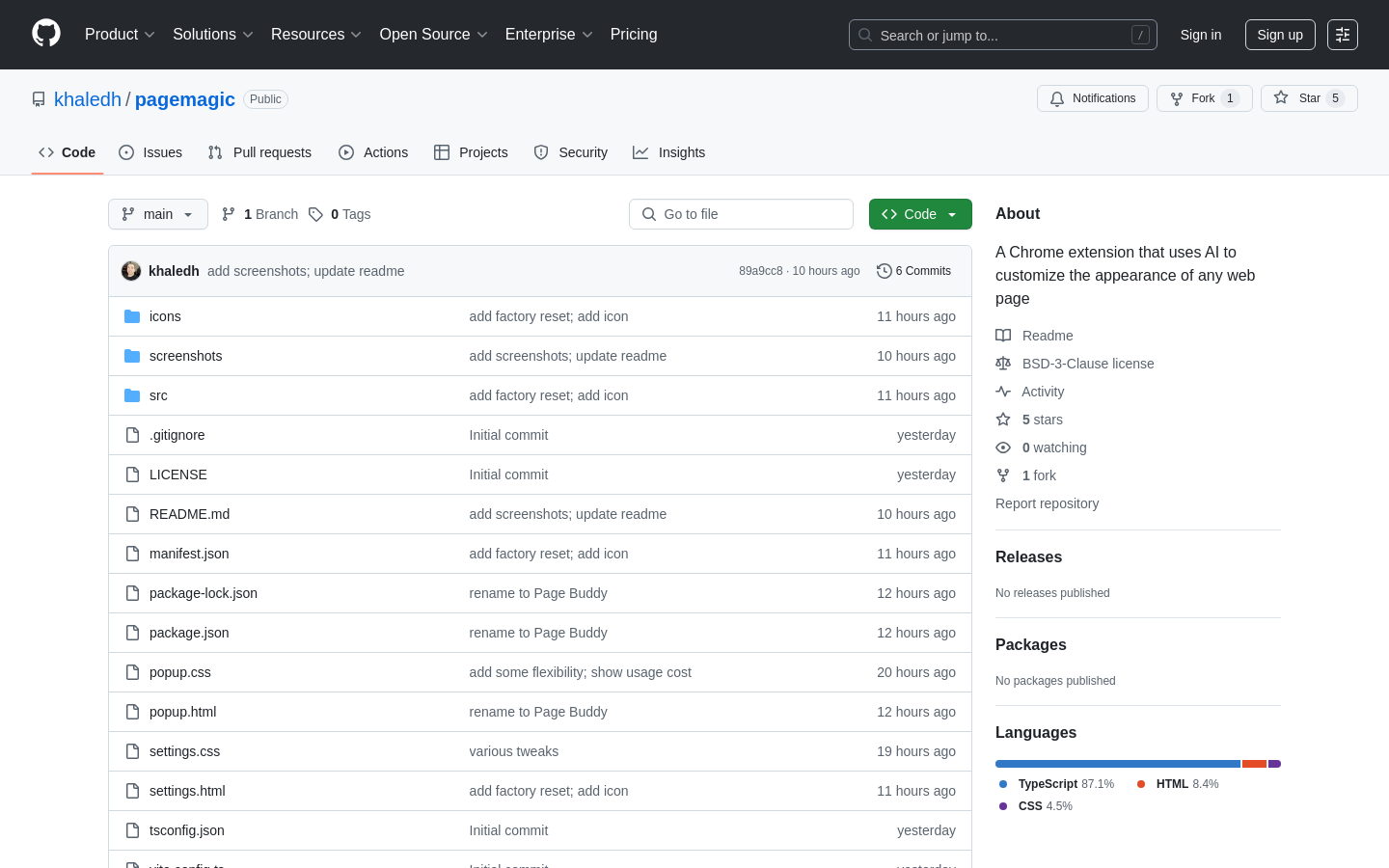Image resolution: width=1389 pixels, height=868 pixels.
Task: Switch to the Projects tab
Action: pyautogui.click(x=471, y=152)
